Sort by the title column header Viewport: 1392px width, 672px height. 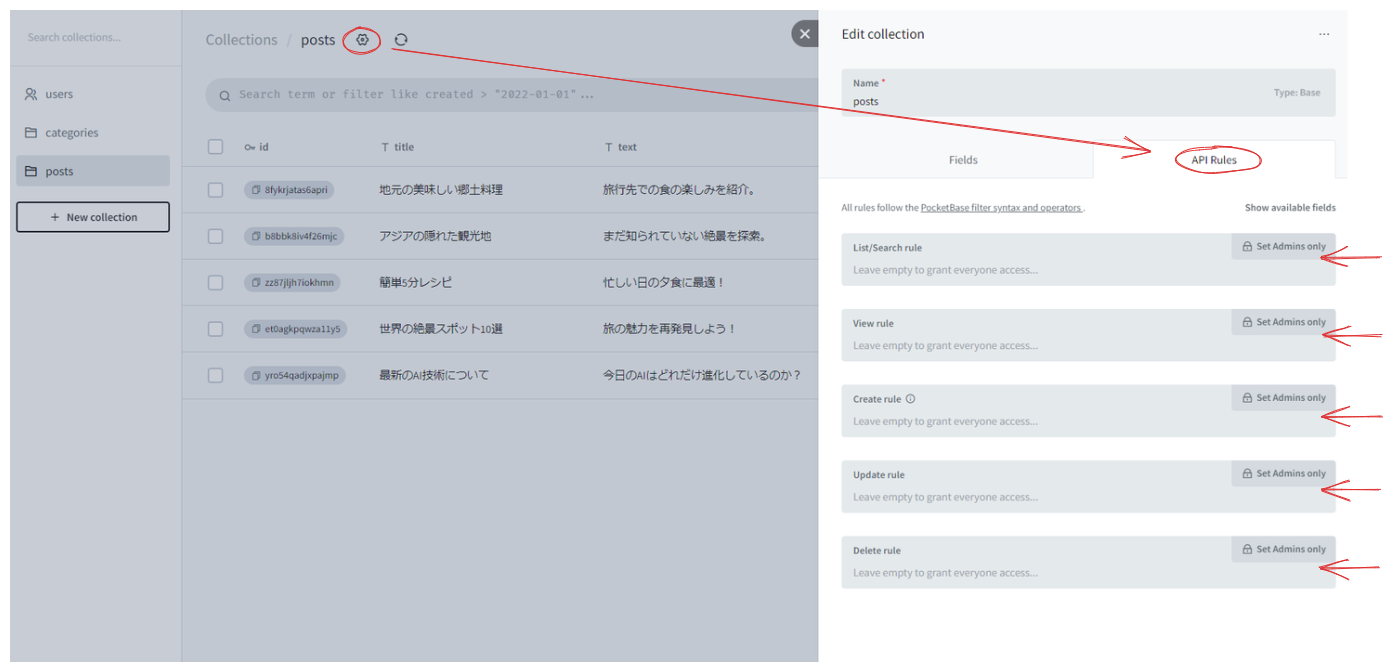[397, 147]
